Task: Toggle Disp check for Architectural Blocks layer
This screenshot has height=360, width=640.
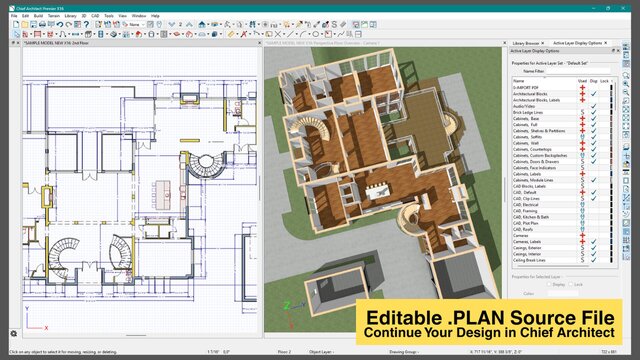Action: point(593,93)
